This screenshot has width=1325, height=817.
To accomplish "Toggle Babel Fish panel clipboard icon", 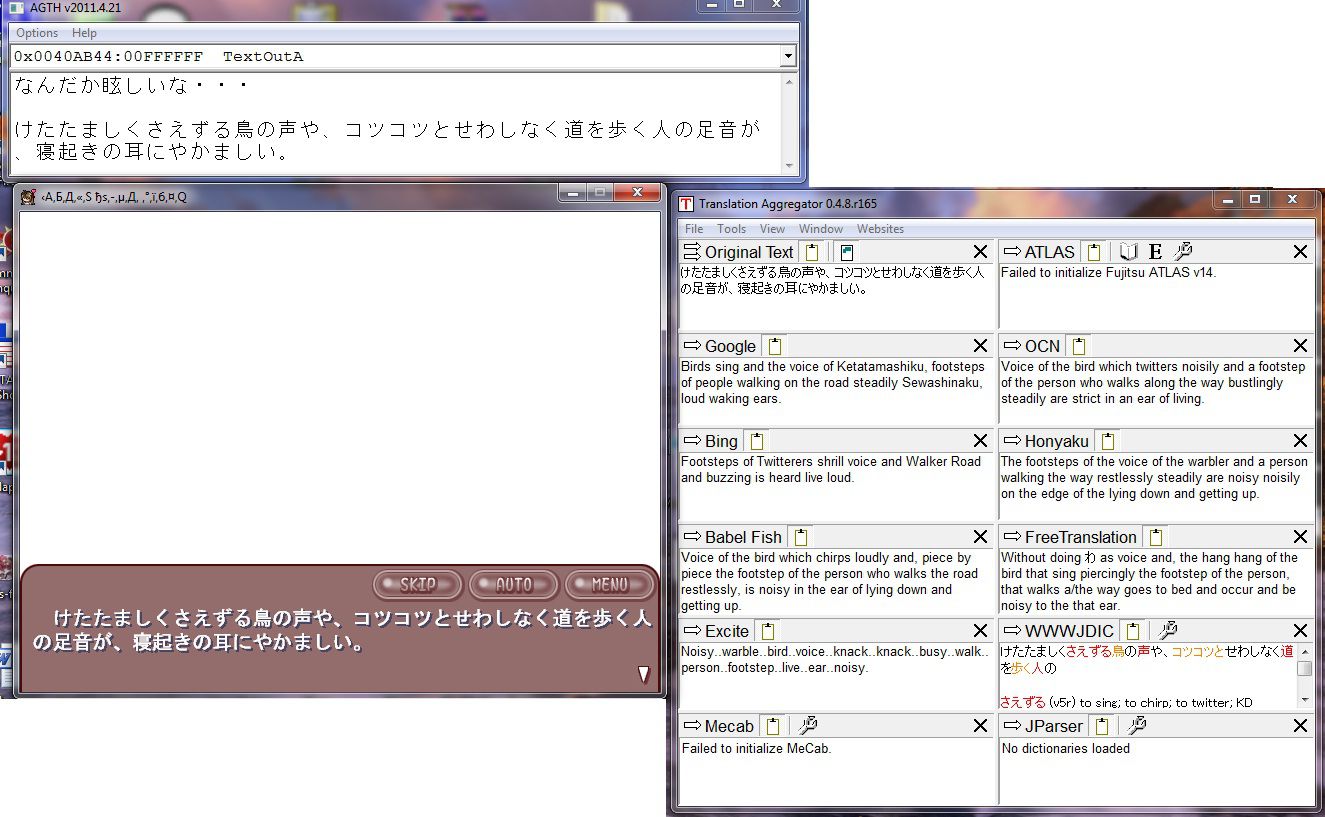I will pos(800,537).
